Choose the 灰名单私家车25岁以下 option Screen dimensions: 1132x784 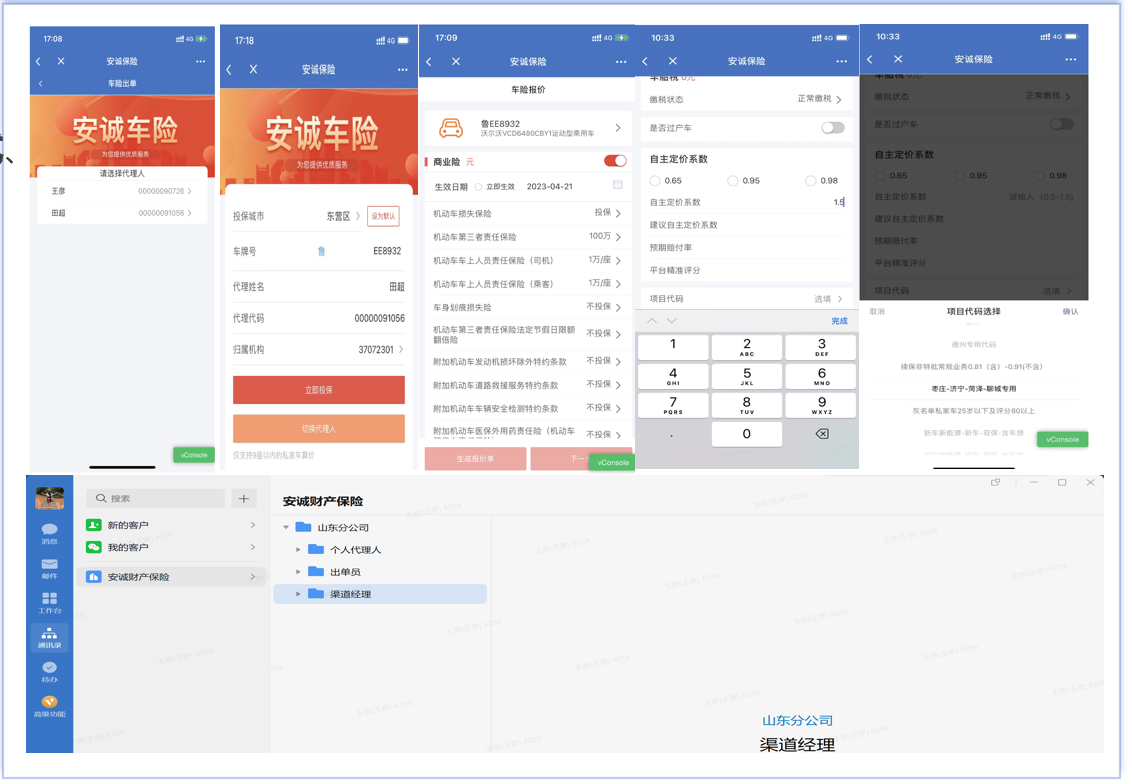pyautogui.click(x=973, y=411)
